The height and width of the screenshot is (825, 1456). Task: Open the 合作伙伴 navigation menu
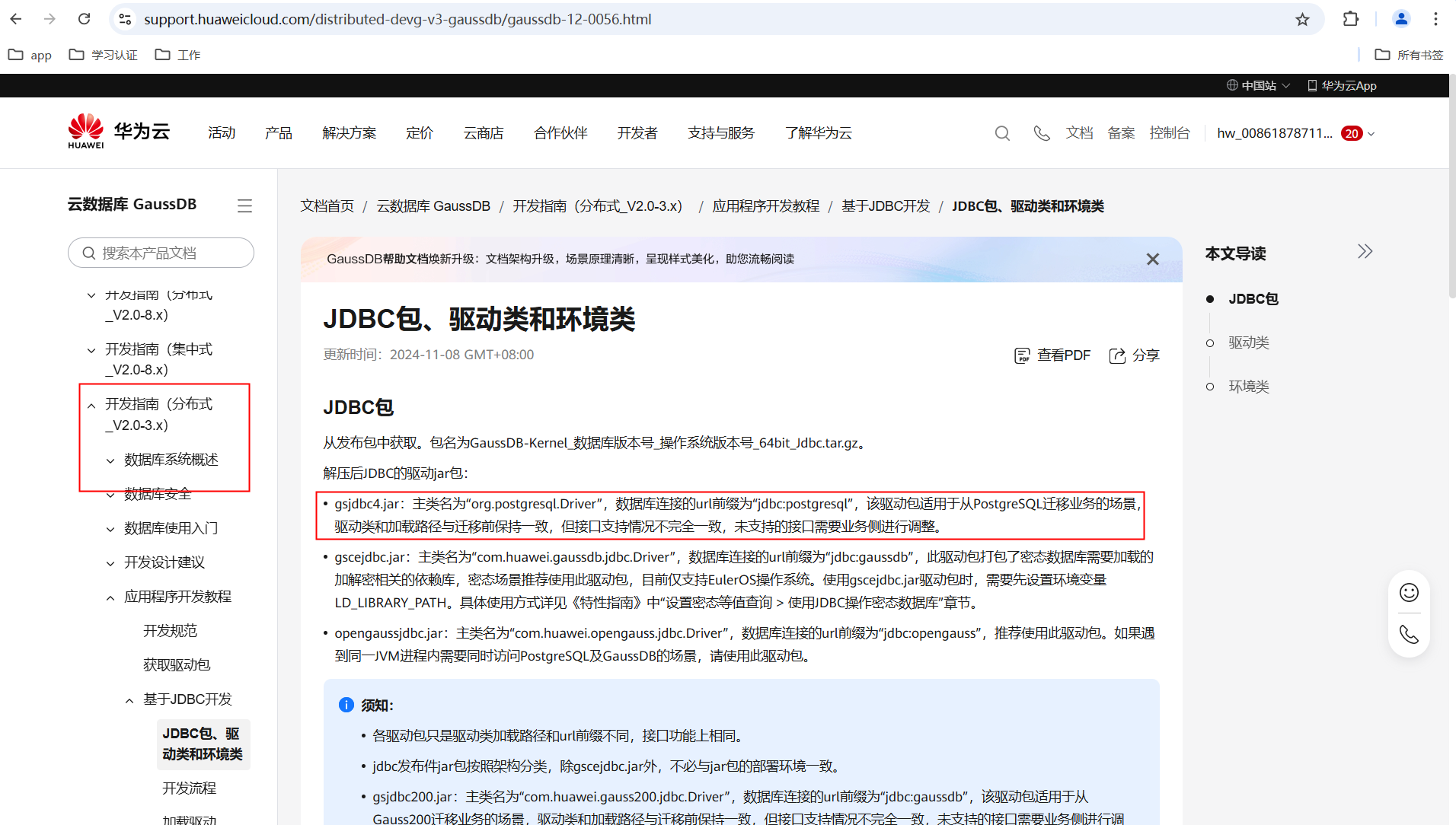point(560,133)
